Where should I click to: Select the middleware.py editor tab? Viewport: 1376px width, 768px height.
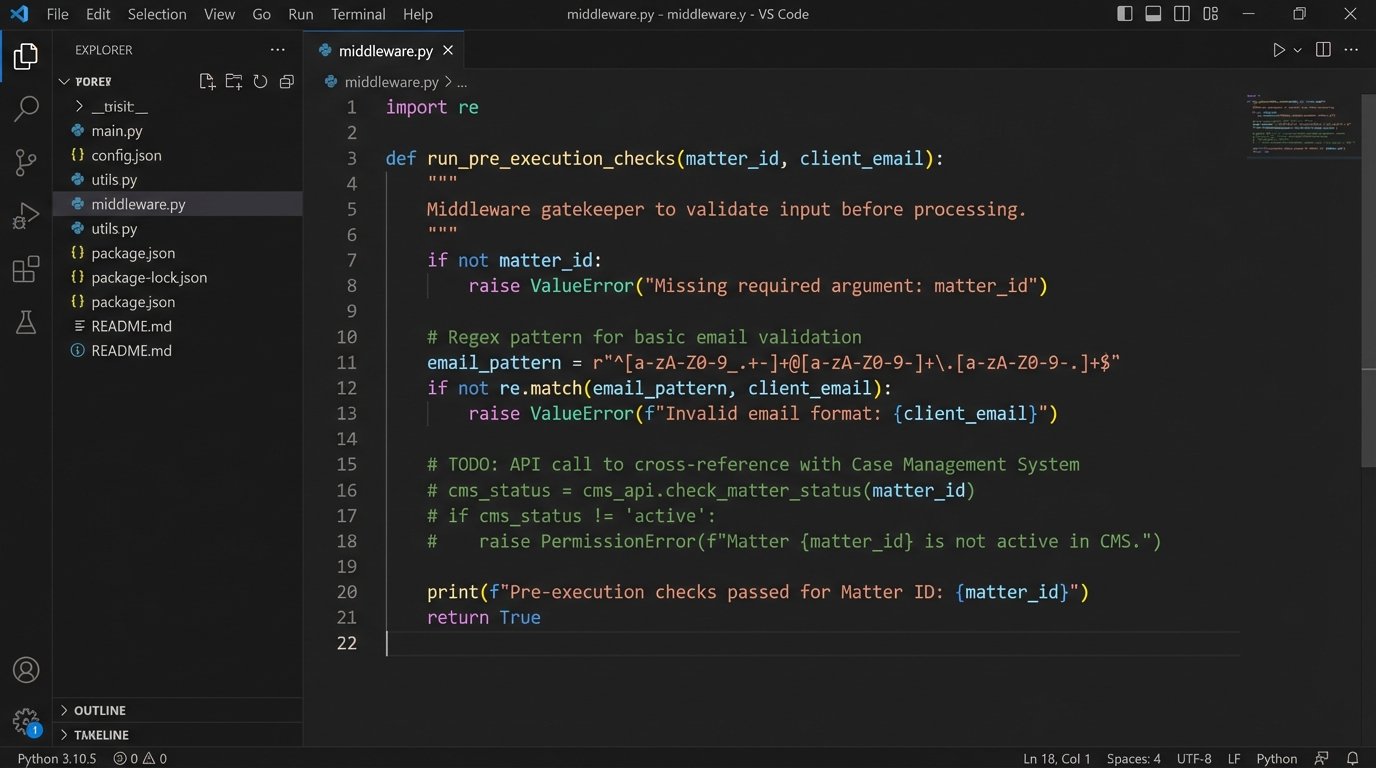click(384, 50)
